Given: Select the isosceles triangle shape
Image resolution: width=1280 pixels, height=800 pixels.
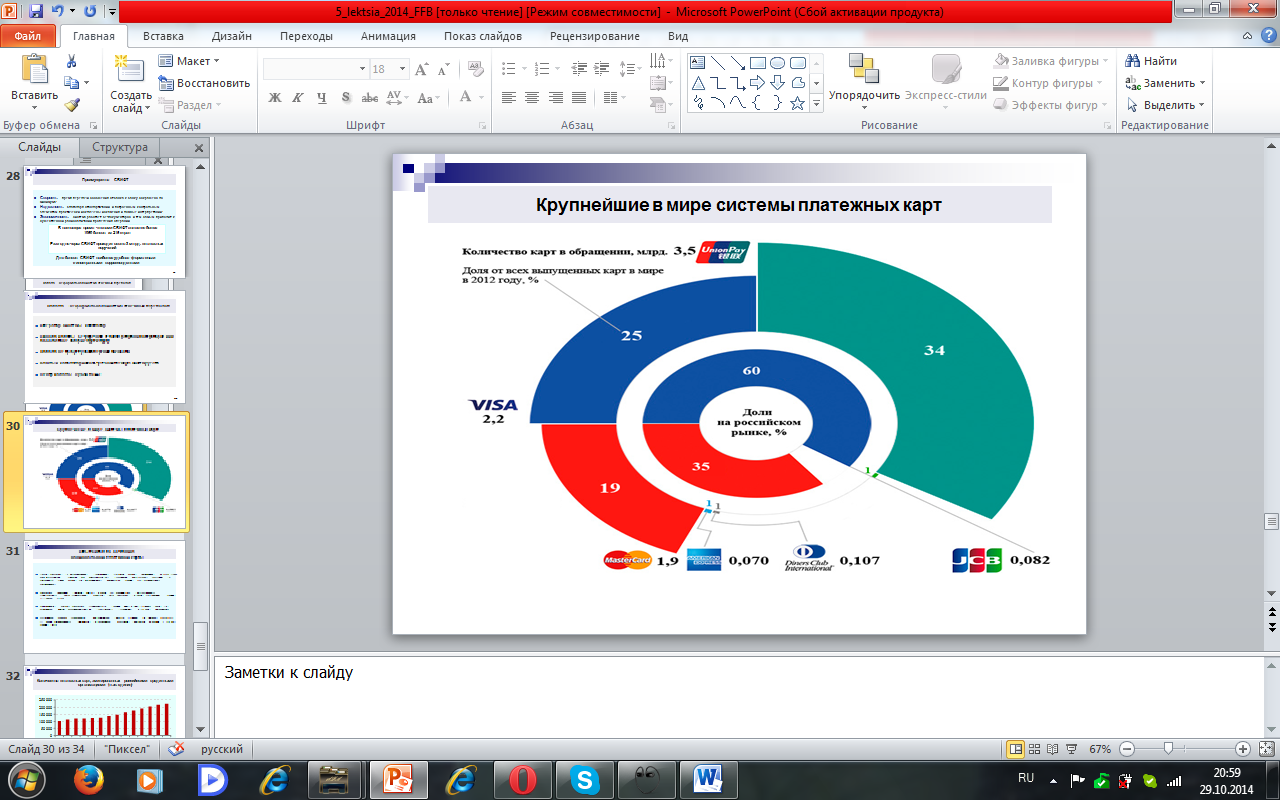Looking at the screenshot, I should tap(698, 82).
